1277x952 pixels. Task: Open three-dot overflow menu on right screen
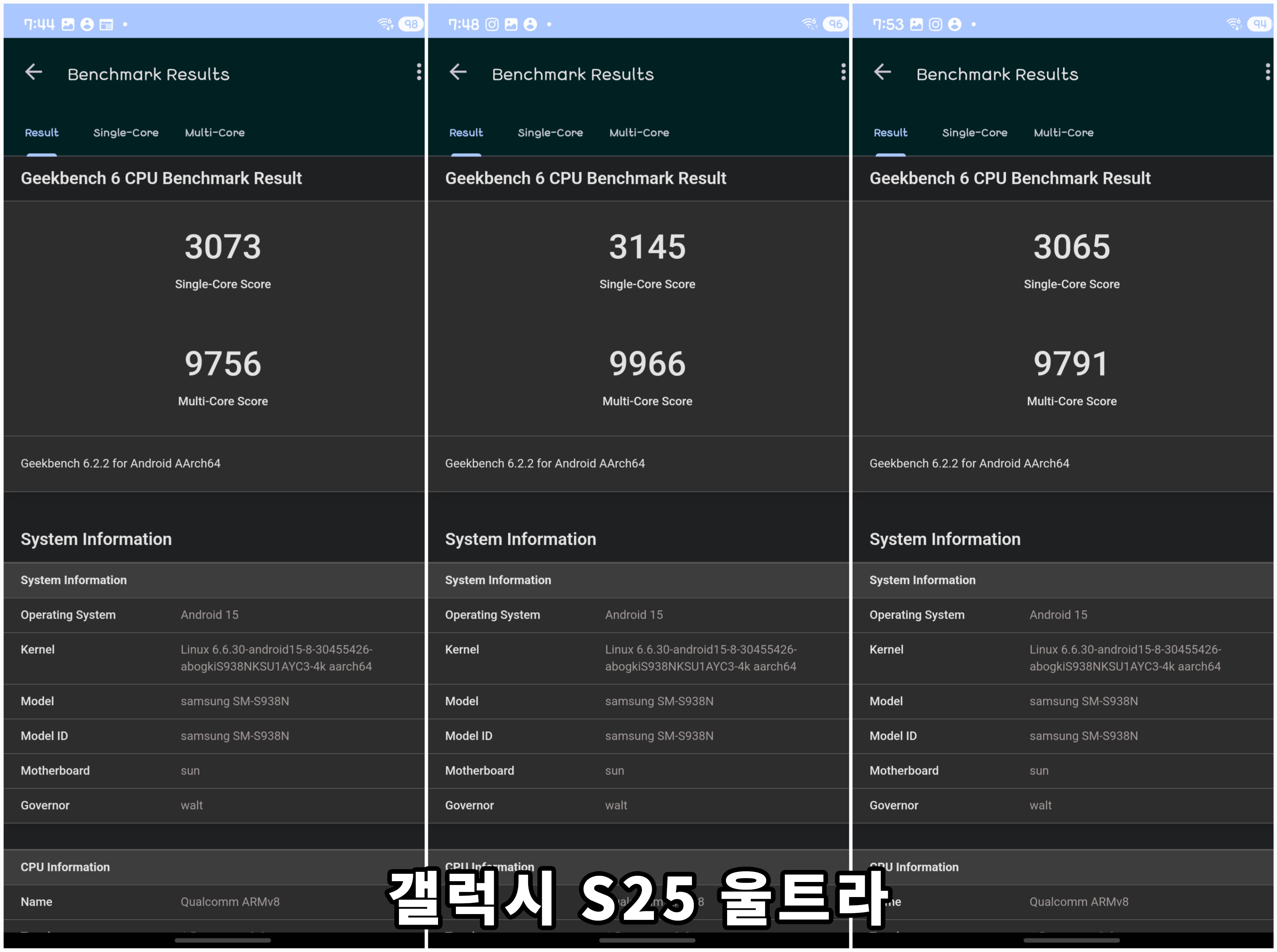tap(1267, 72)
